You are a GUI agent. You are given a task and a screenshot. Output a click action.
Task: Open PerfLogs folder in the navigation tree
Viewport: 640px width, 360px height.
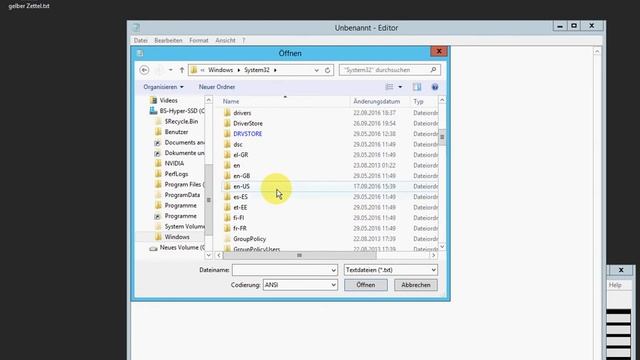176,174
